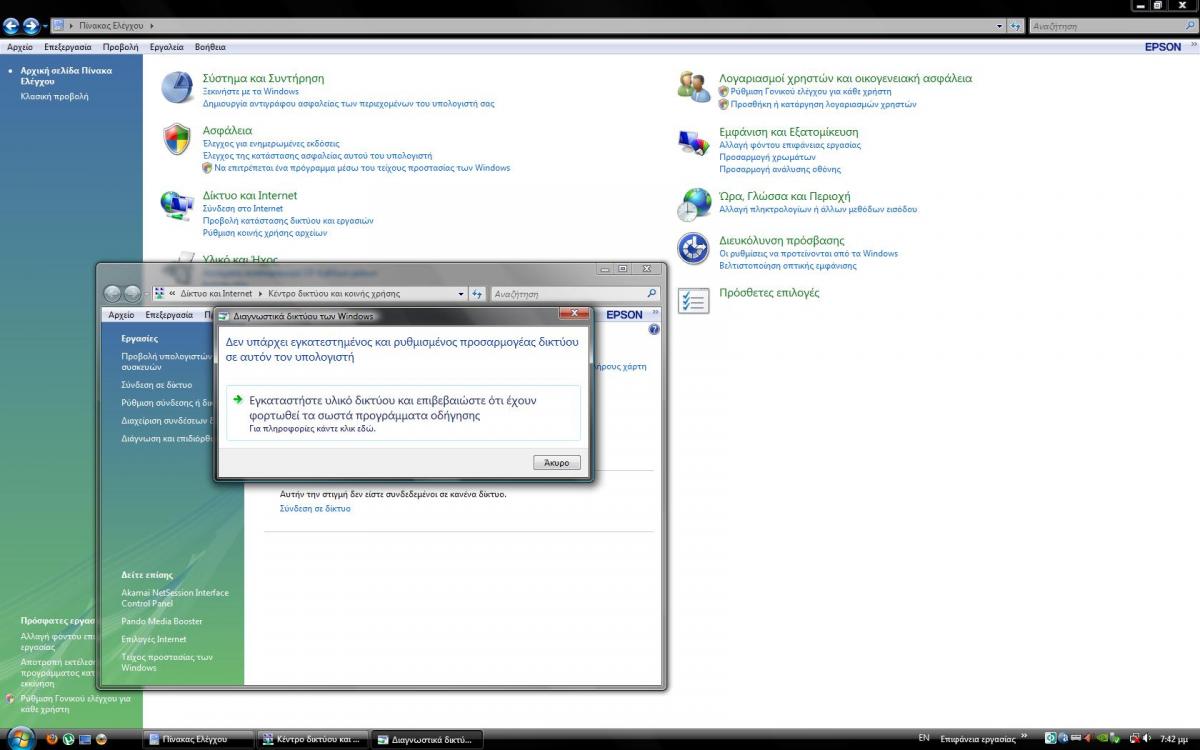Click the Ξεκινήστε με τα Windows link
The height and width of the screenshot is (750, 1200).
tap(251, 91)
